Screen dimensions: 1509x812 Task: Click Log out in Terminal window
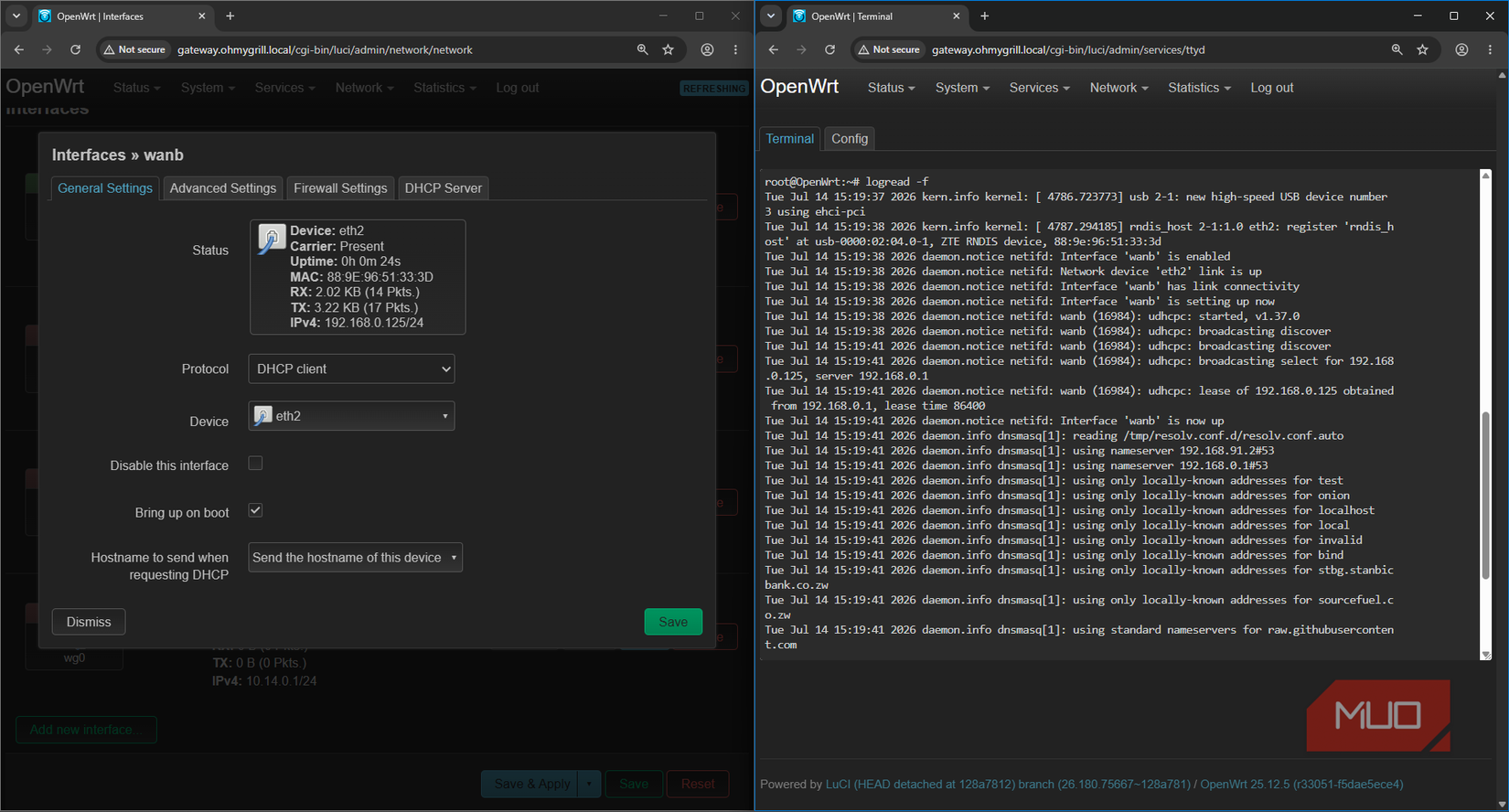[1271, 88]
